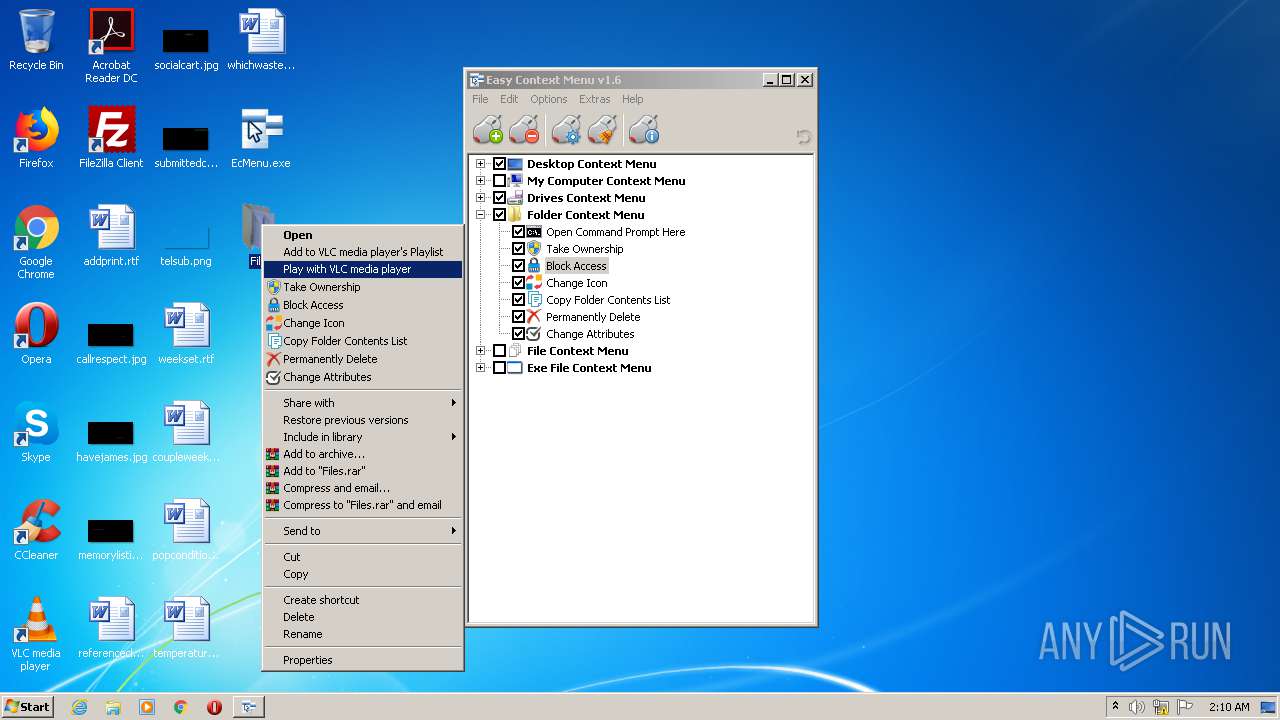The image size is (1280, 720).
Task: Select the weekset.rtf document icon
Action: pos(186,334)
